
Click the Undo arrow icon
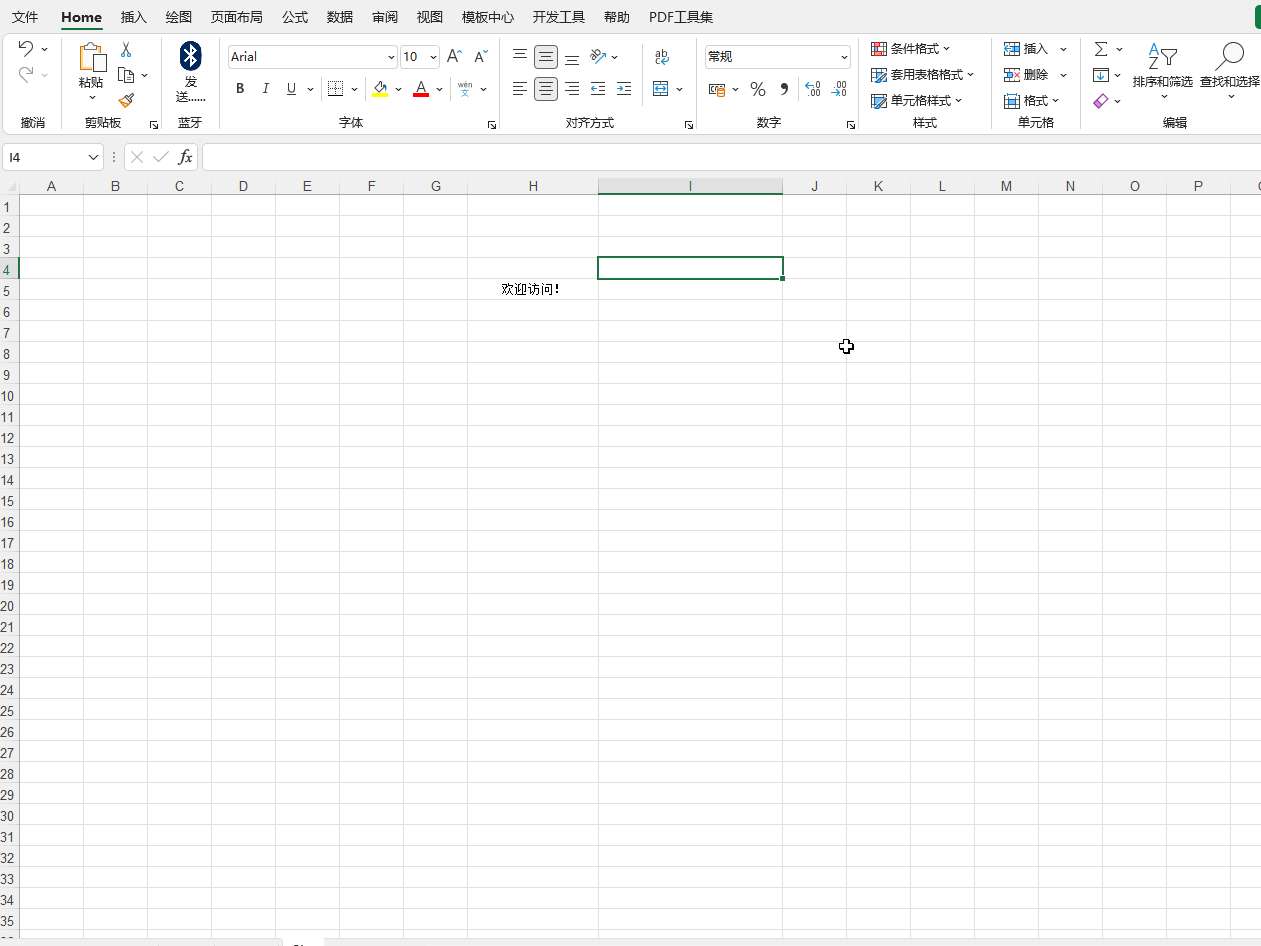point(27,48)
